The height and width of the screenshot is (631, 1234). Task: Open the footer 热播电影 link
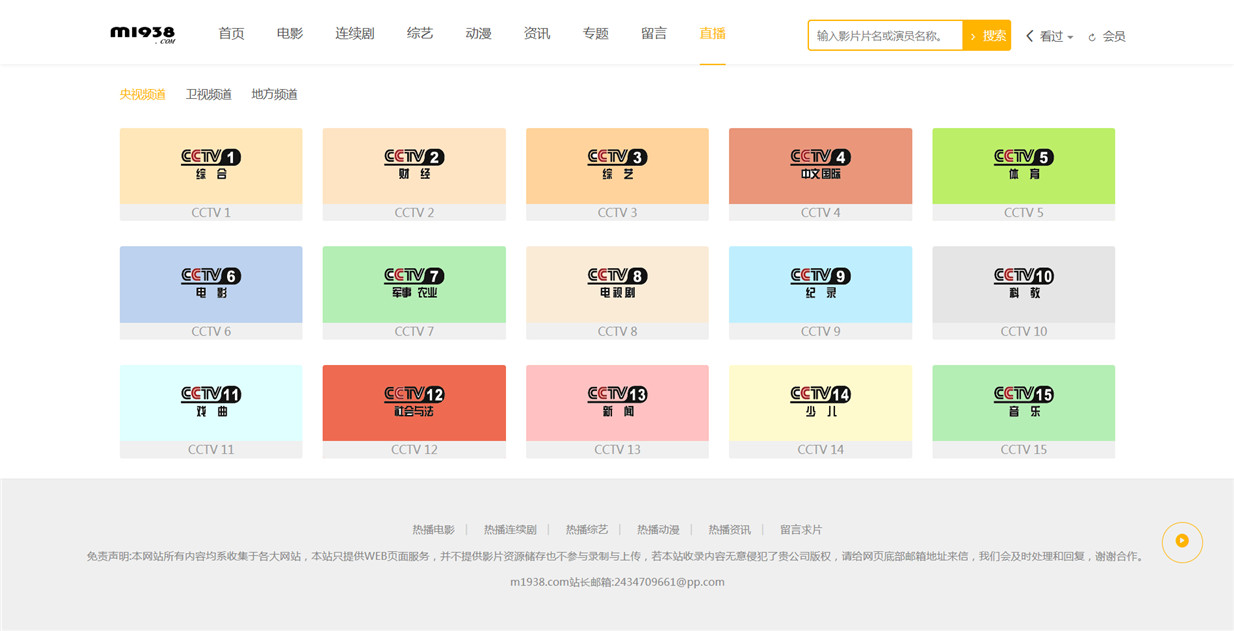[x=433, y=530]
